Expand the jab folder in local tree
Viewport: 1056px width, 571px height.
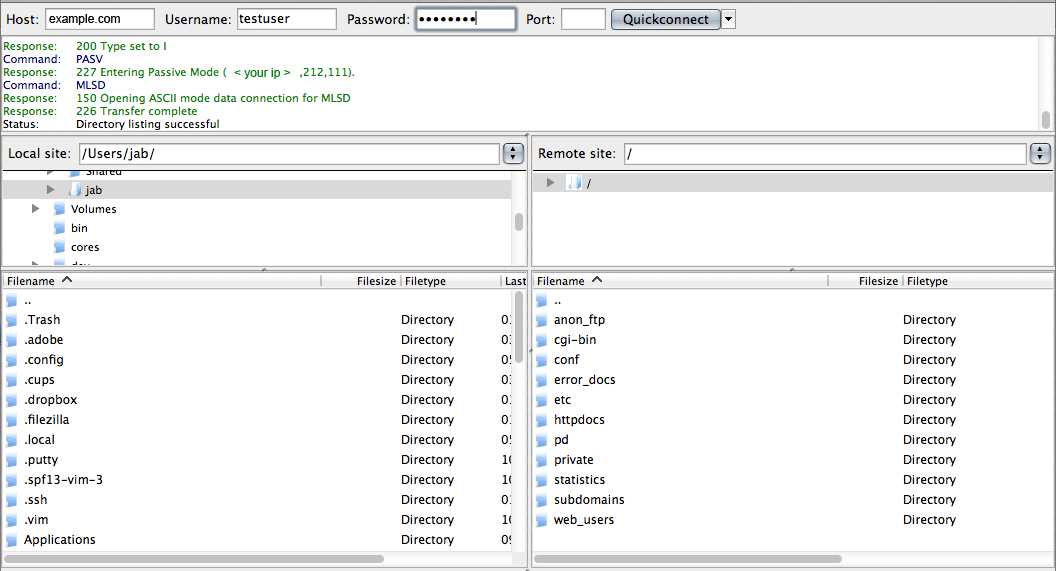point(50,190)
